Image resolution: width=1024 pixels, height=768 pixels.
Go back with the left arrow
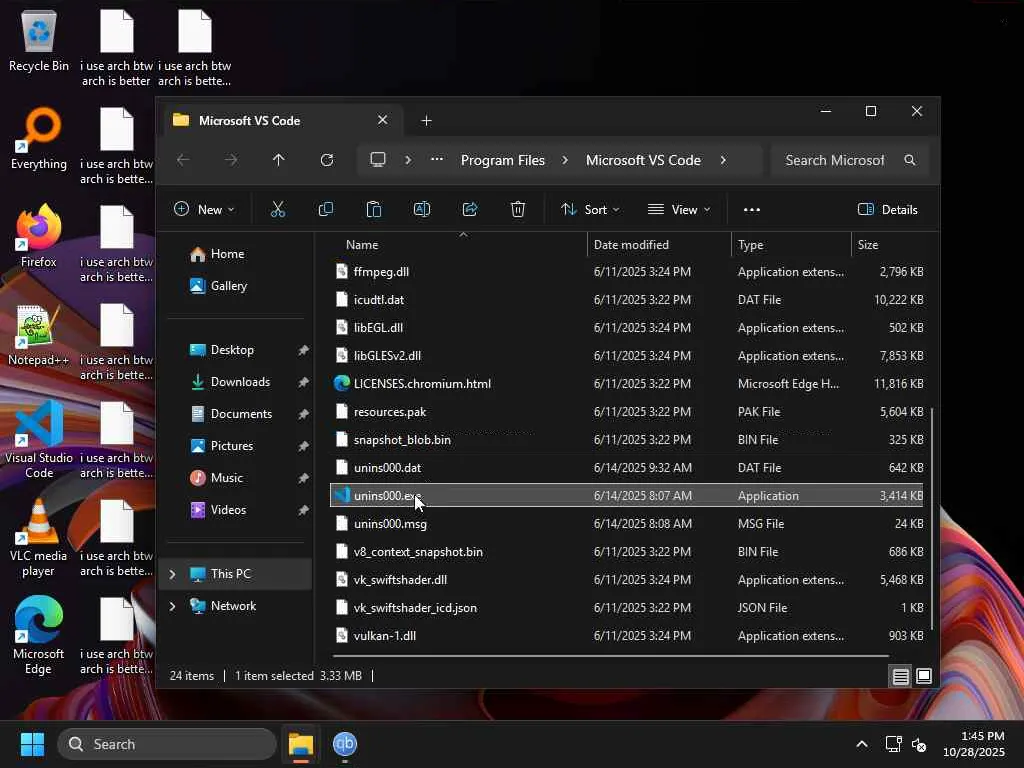[184, 160]
